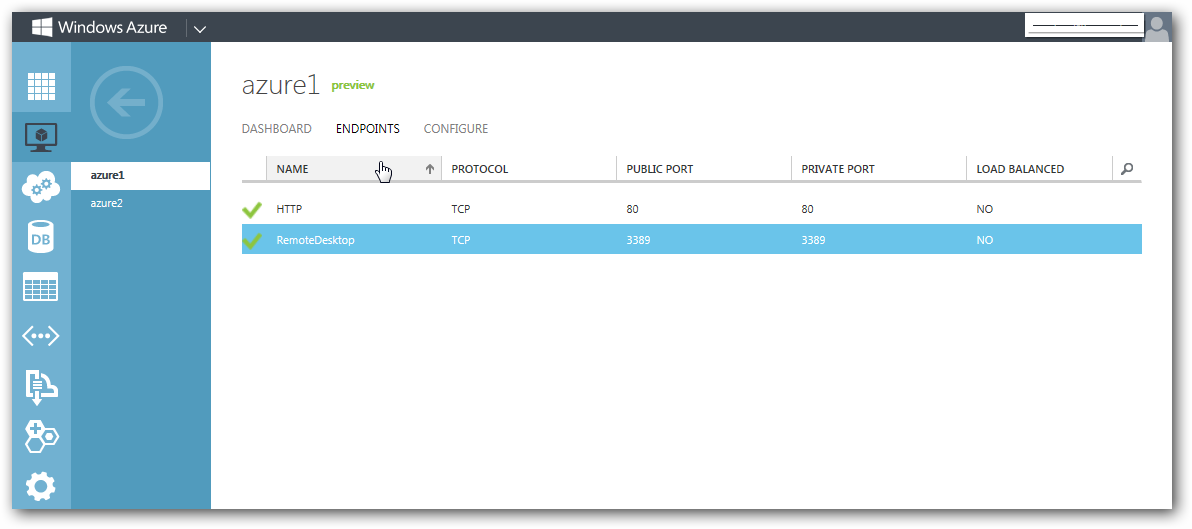The width and height of the screenshot is (1192, 529).
Task: Open the Service Bus sidebar icon
Action: [42, 386]
